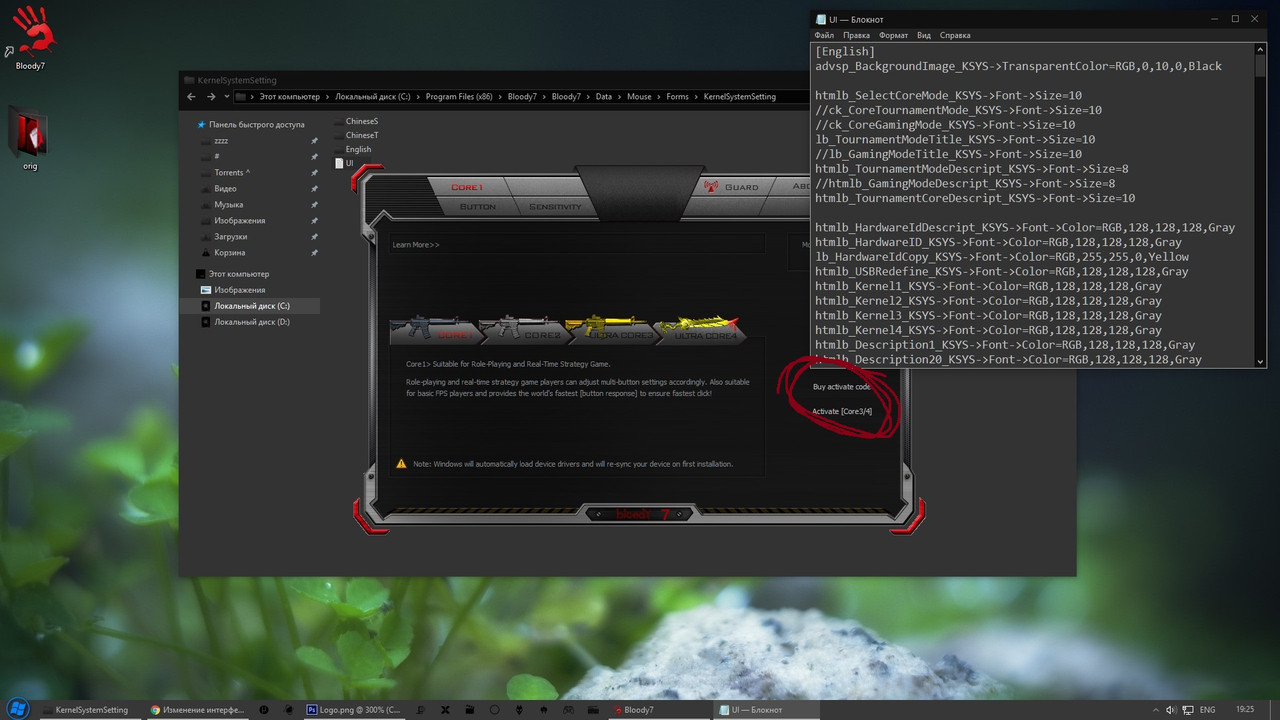Image resolution: width=1280 pixels, height=720 pixels.
Task: Open the ChineseS folder
Action: tap(356, 121)
